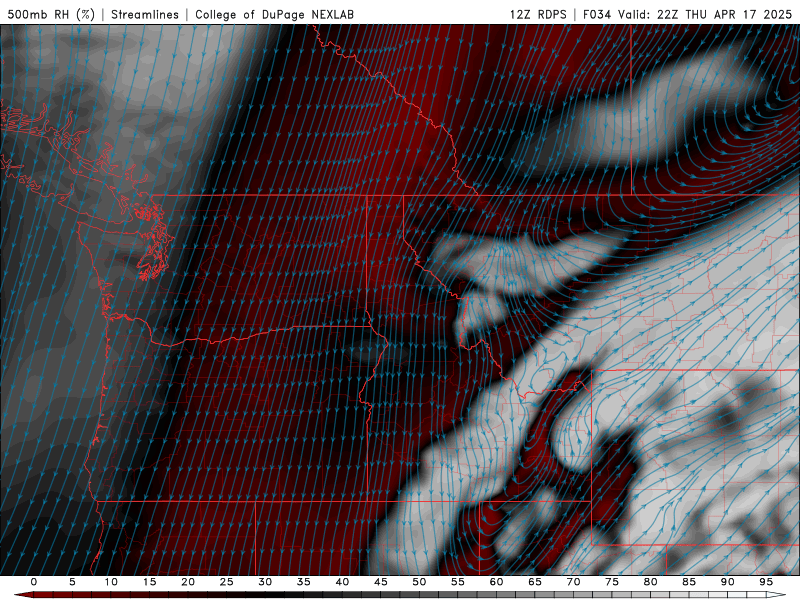Click the '25' value on color scale
The image size is (800, 600).
tap(227, 582)
